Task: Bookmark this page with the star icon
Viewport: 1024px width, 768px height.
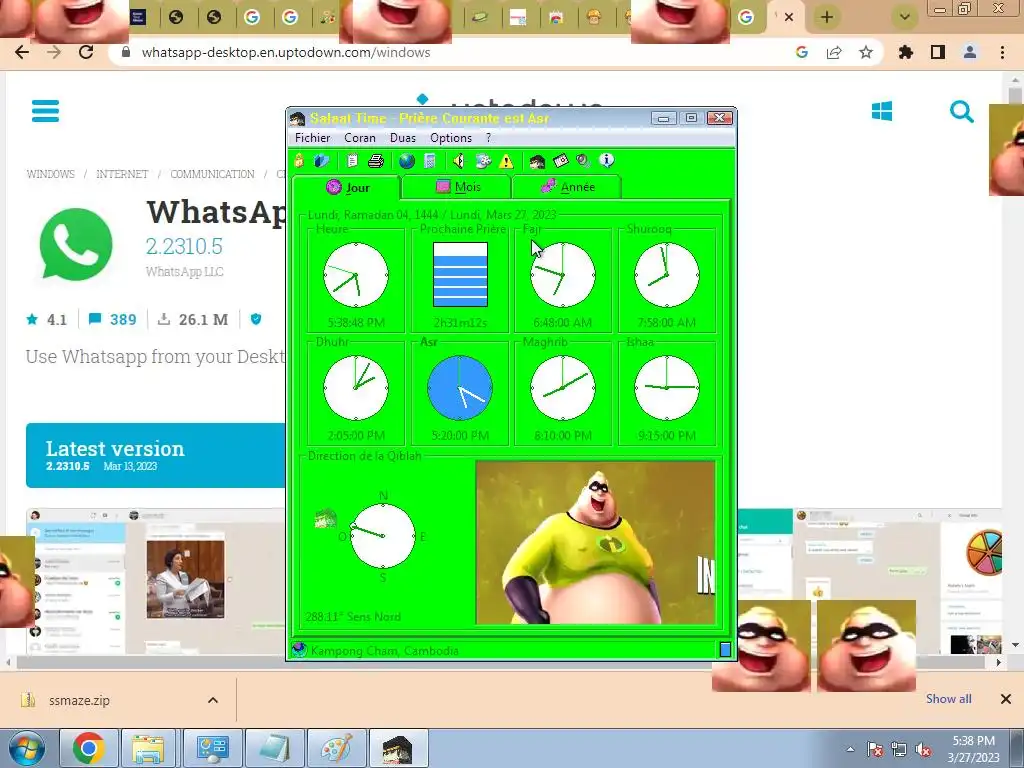Action: pyautogui.click(x=866, y=52)
